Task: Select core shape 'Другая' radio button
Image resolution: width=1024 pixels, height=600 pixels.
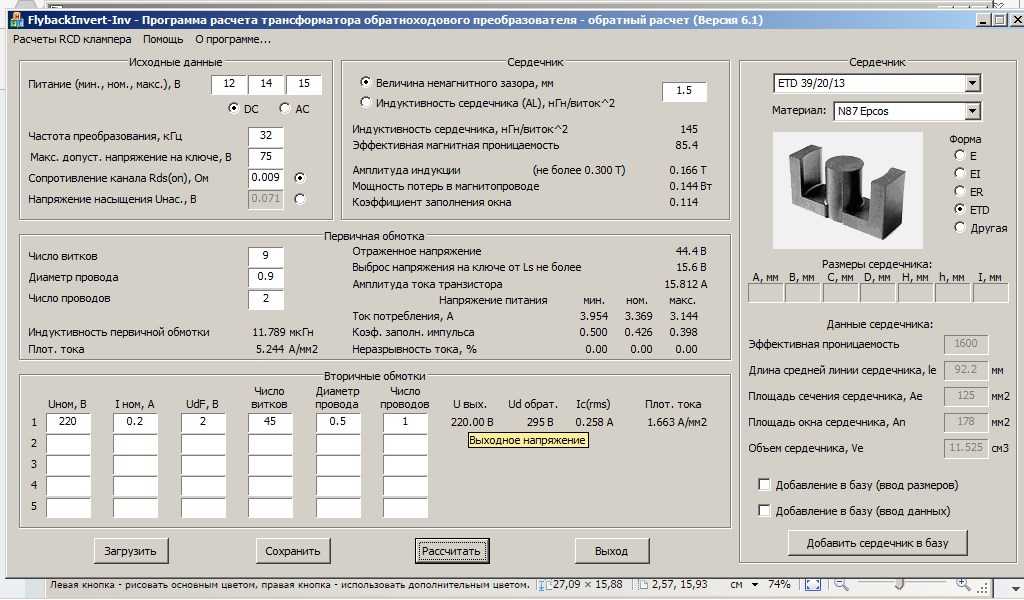Action: click(x=959, y=227)
